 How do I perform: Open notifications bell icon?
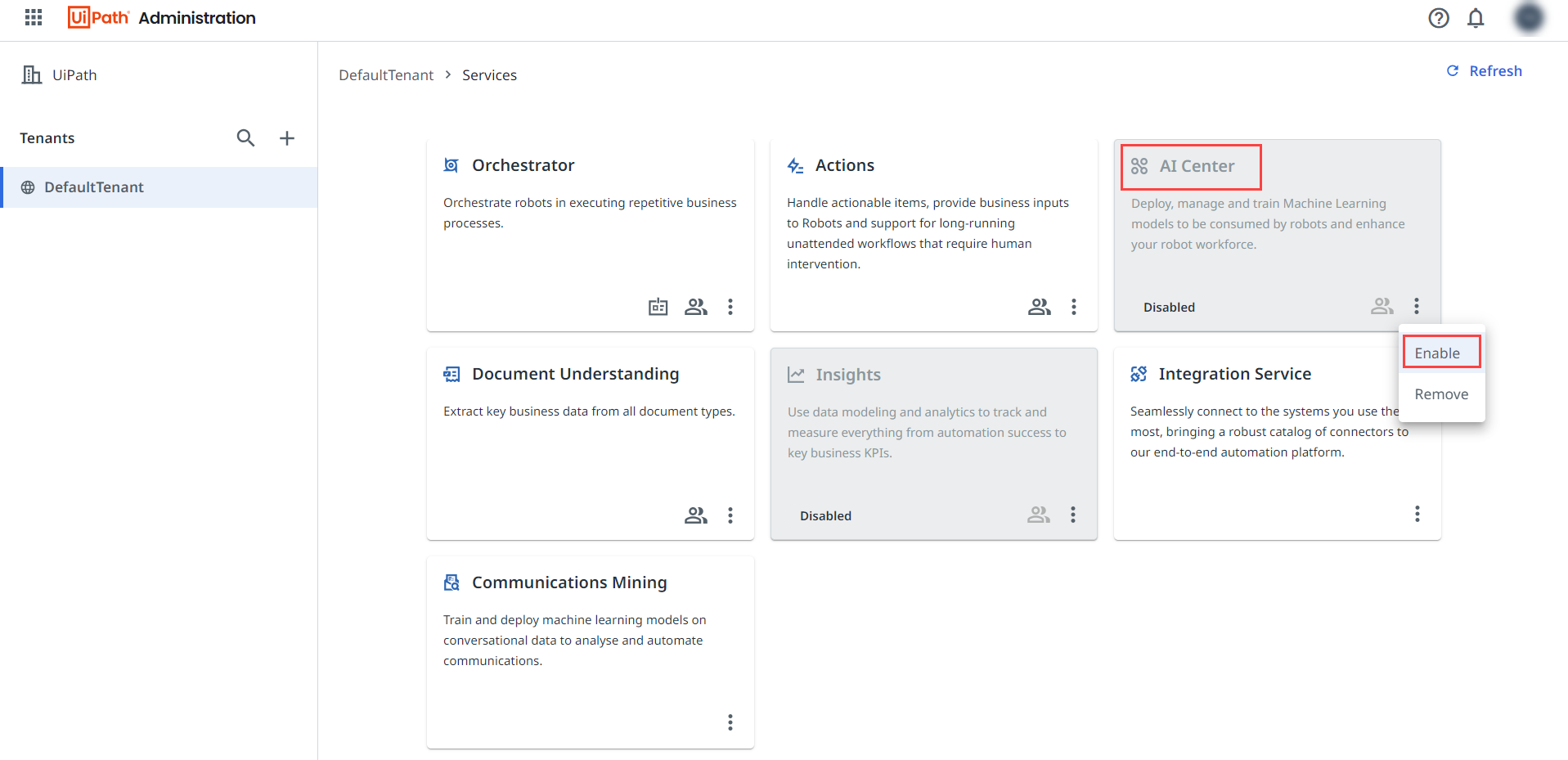1476,18
